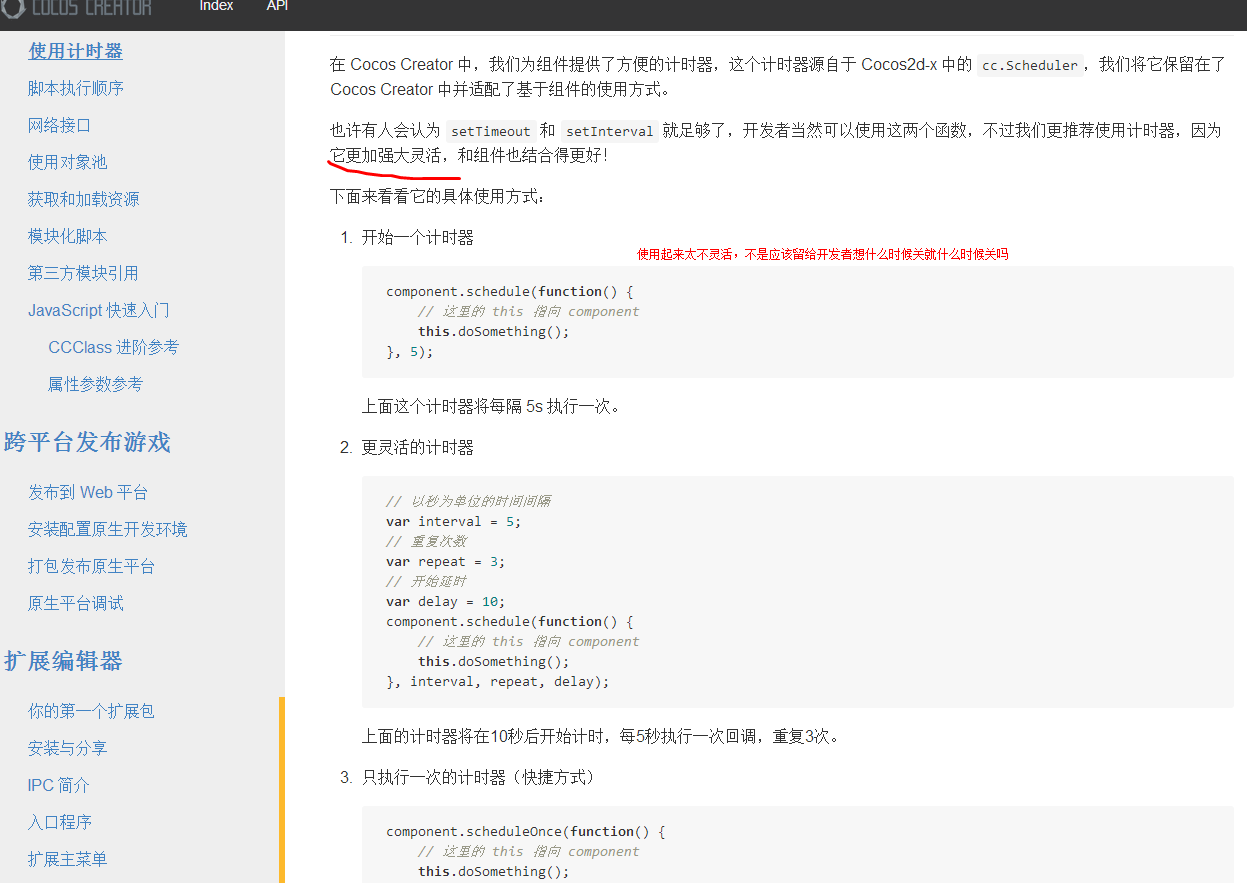Click the 更灵活的计时器 list heading
This screenshot has width=1247, height=883.
click(417, 447)
